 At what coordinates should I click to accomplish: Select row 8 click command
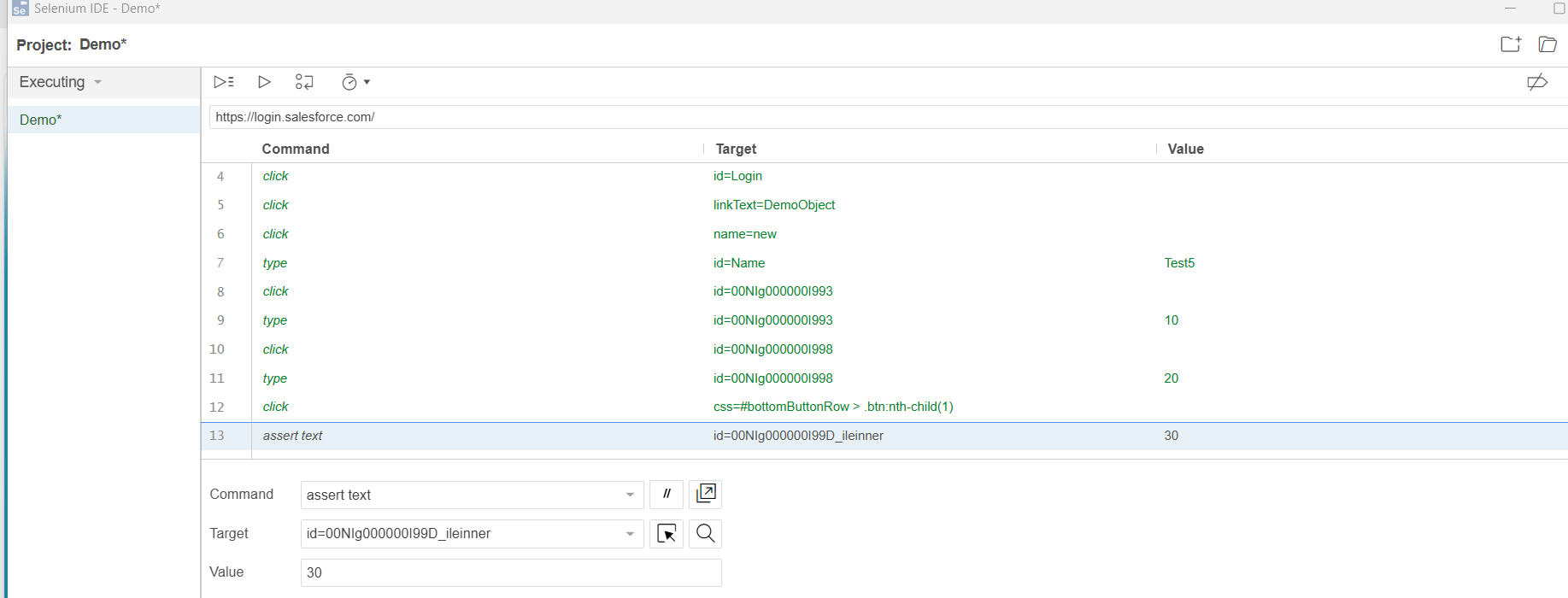pyautogui.click(x=884, y=291)
